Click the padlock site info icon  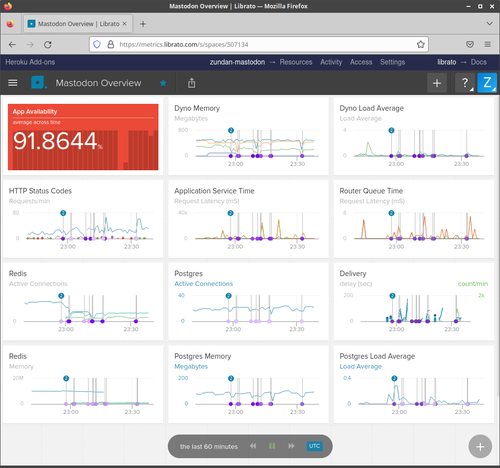pos(111,44)
